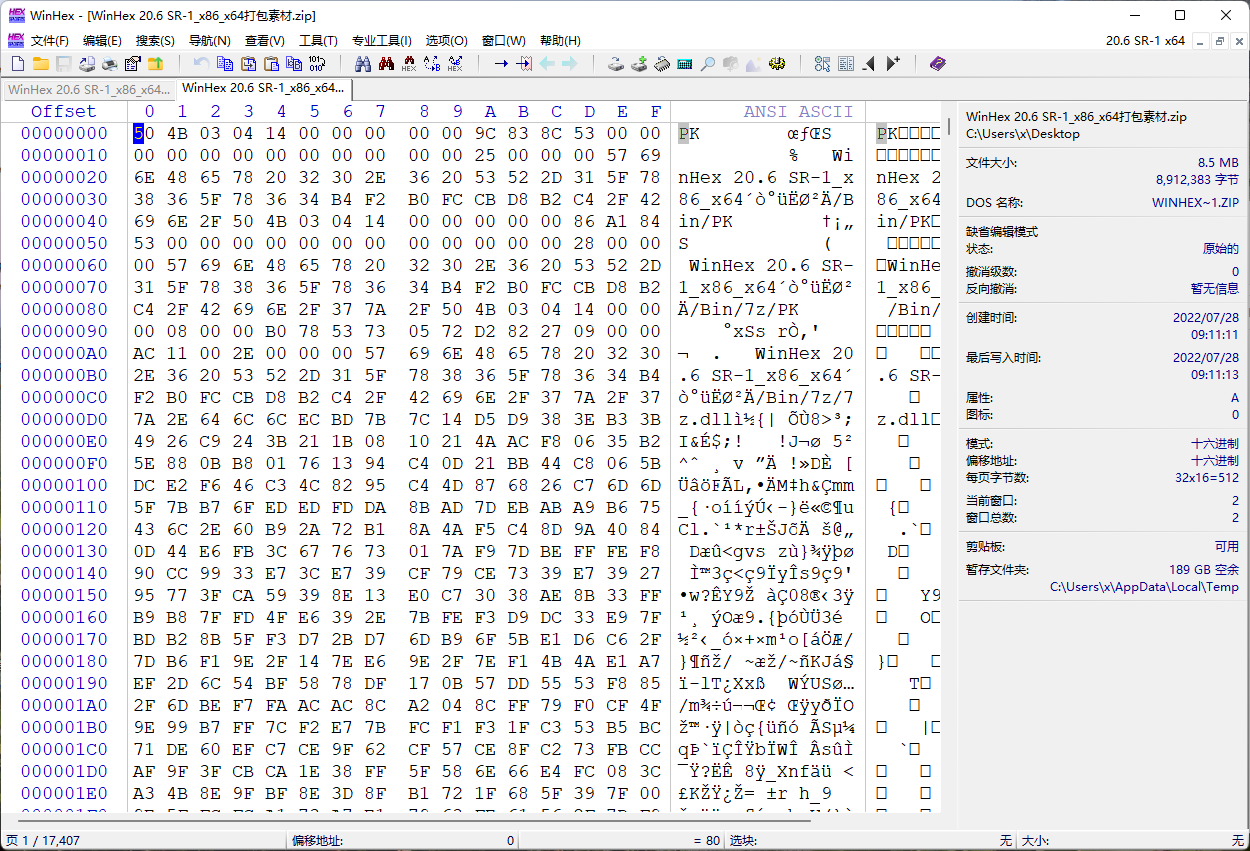Create a new file via toolbar icon

pyautogui.click(x=16, y=64)
